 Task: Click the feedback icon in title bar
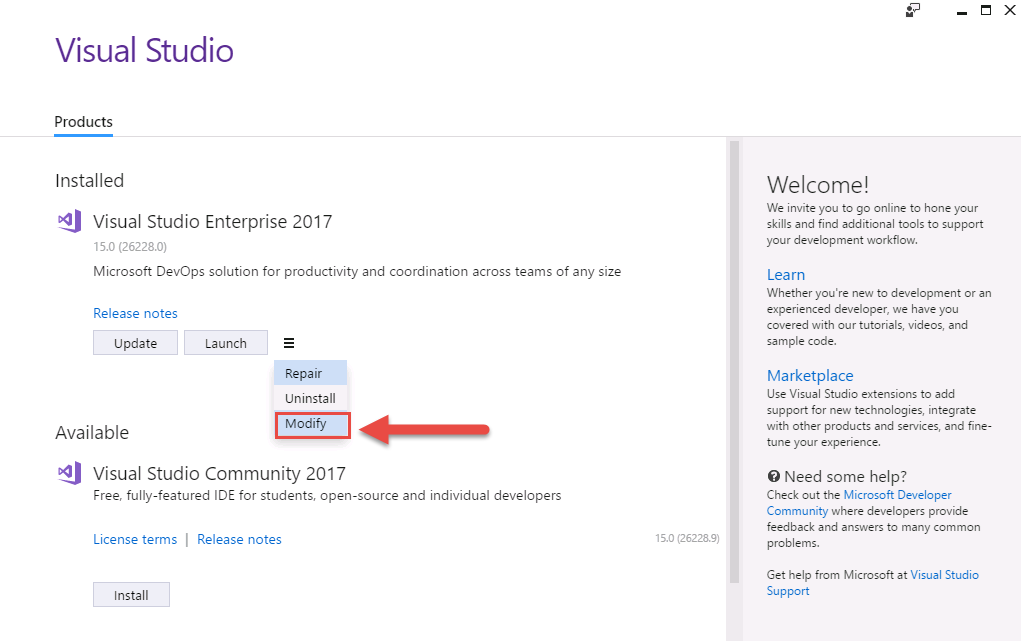coord(913,10)
